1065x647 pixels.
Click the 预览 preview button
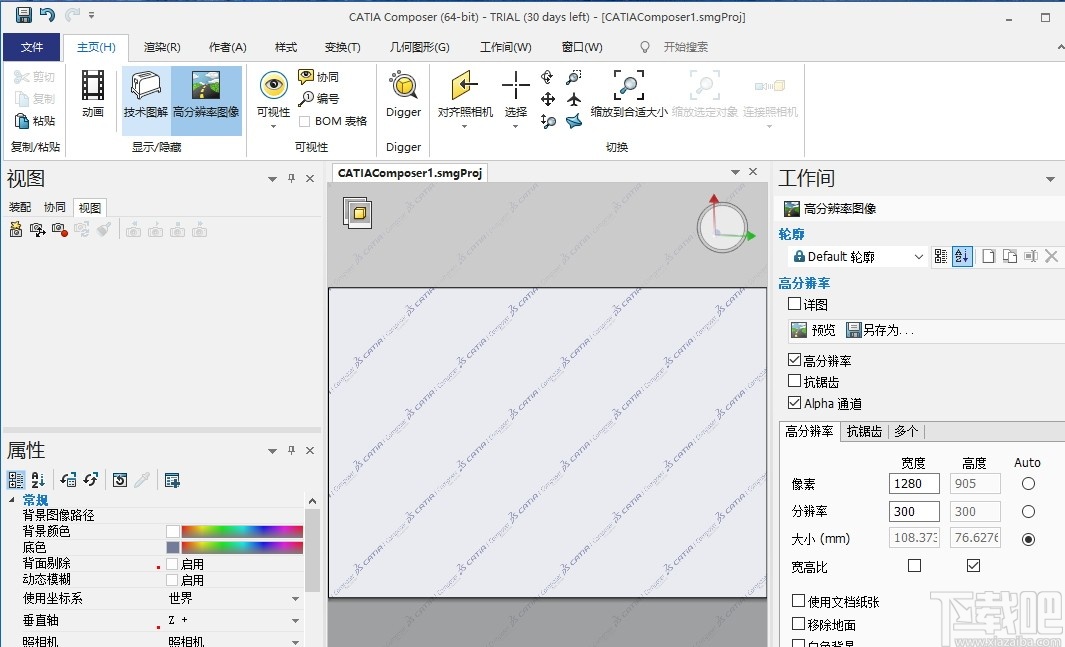click(x=812, y=330)
